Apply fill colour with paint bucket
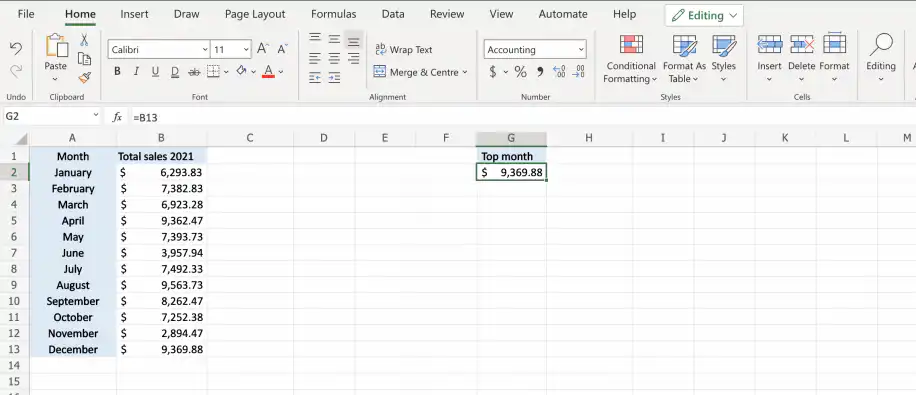916x395 pixels. point(241,71)
